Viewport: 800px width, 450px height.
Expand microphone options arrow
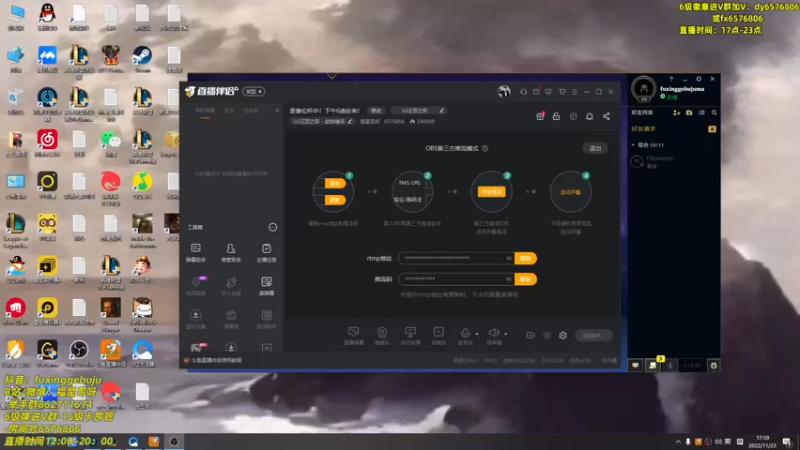pos(477,334)
